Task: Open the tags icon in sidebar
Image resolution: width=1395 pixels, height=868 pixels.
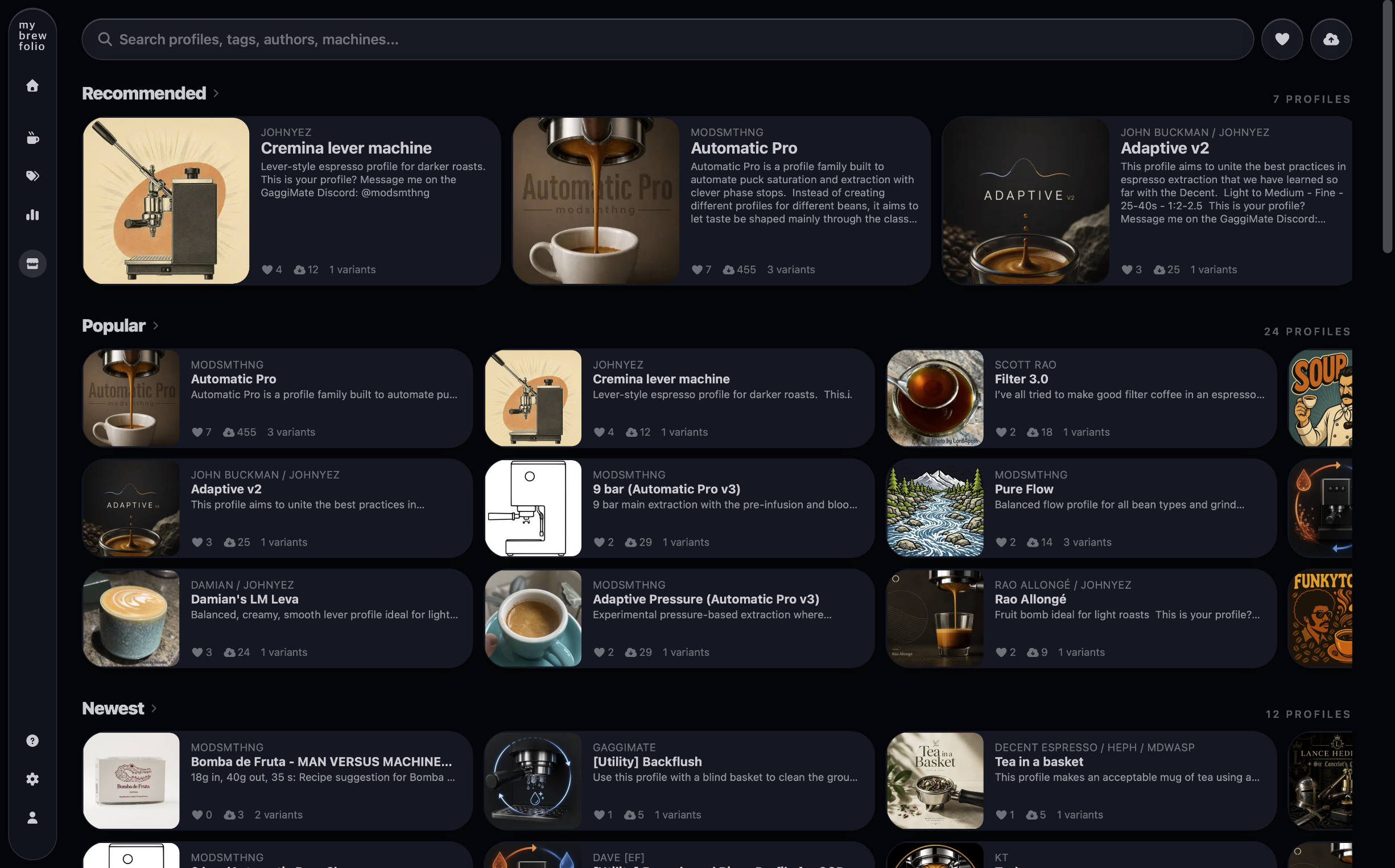Action: coord(33,176)
